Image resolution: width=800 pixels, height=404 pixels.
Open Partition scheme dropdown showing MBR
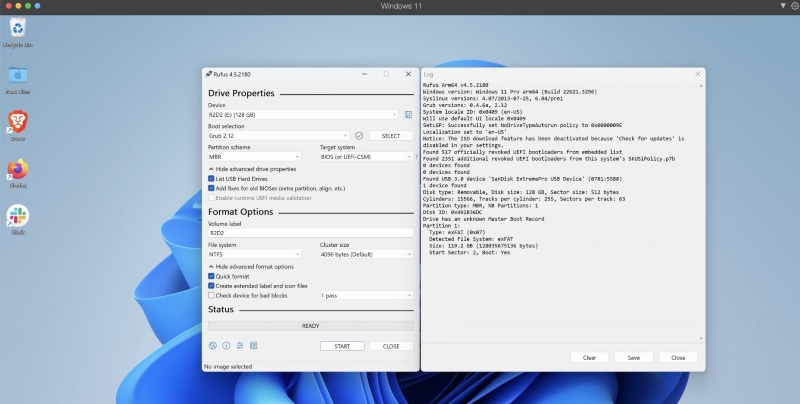pyautogui.click(x=254, y=157)
